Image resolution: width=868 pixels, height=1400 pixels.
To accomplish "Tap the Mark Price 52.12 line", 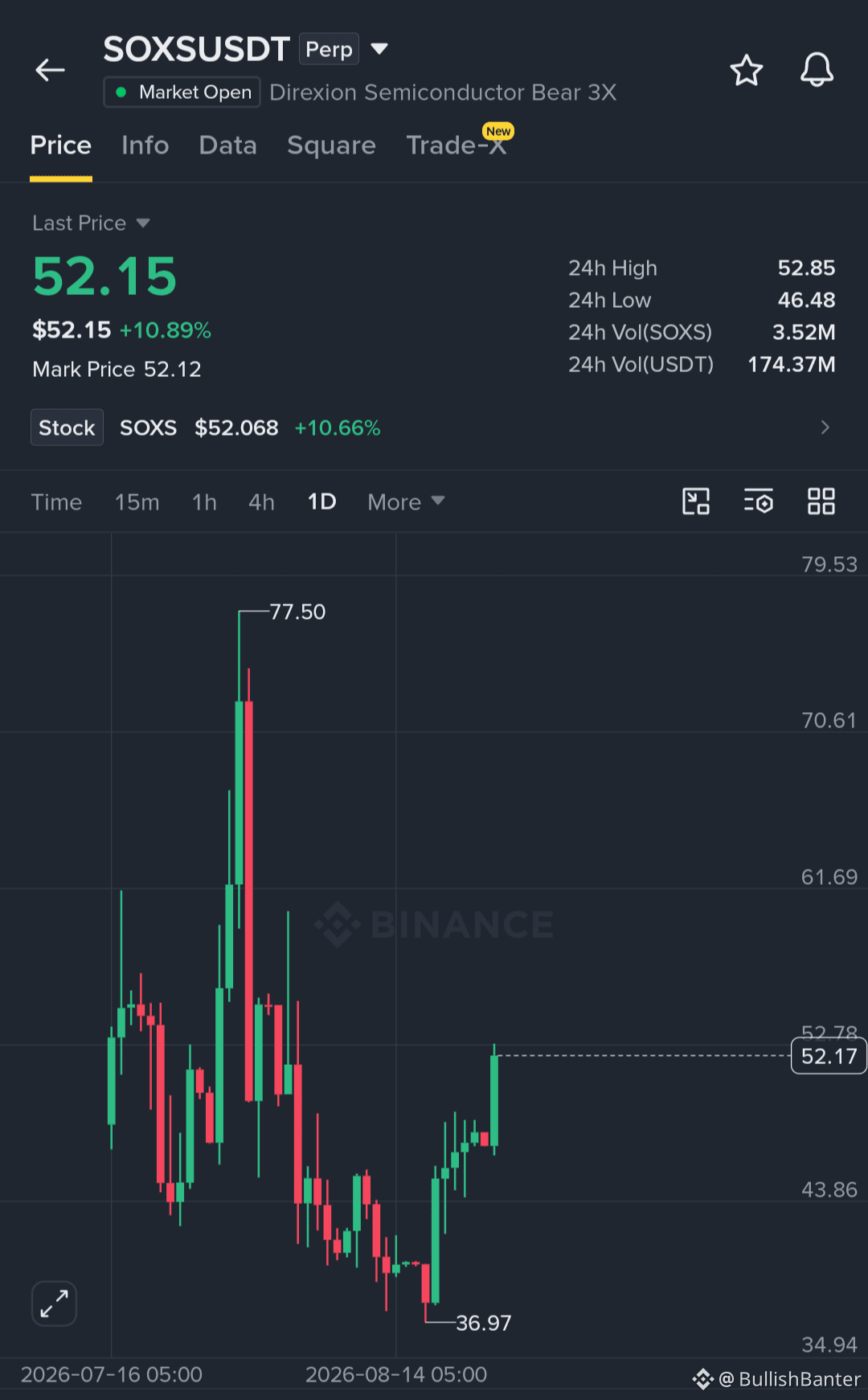I will 117,369.
